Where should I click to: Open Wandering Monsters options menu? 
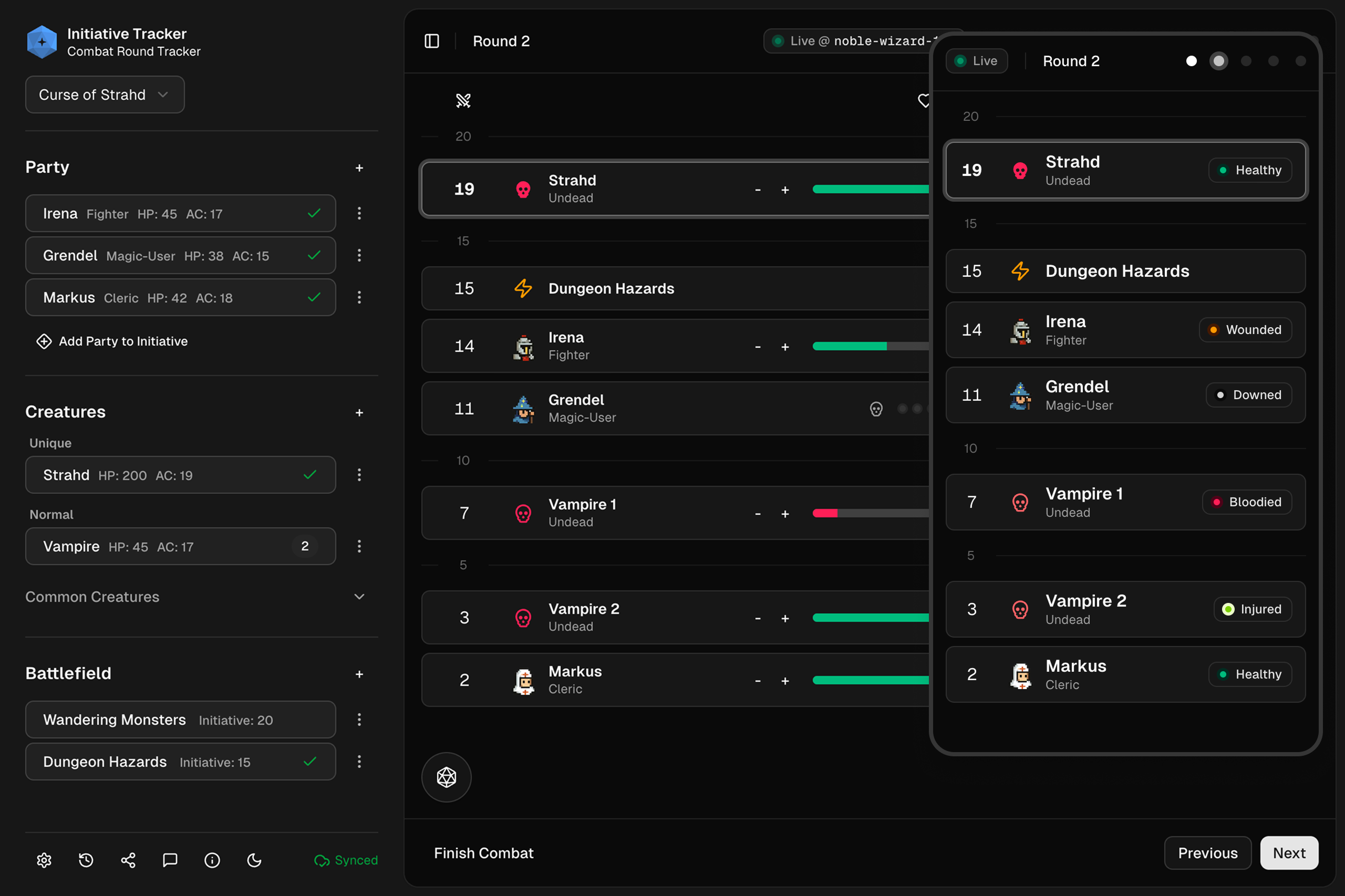click(x=359, y=720)
